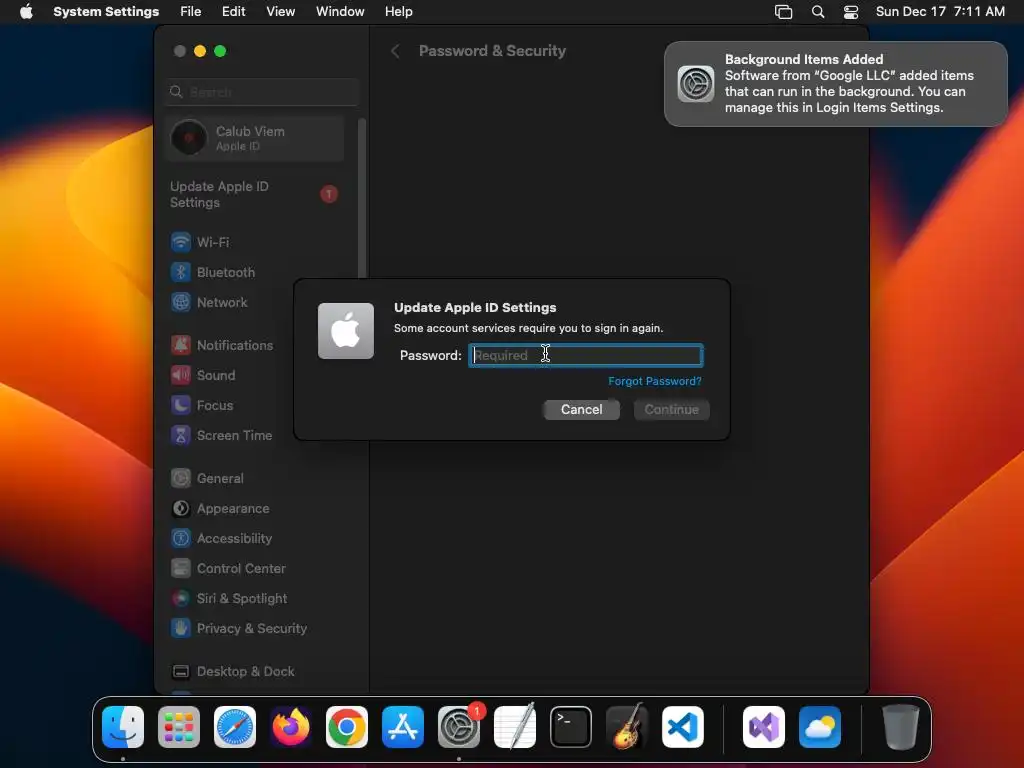Open TextEdit in the Dock
Viewport: 1024px width, 768px height.
[x=515, y=727]
